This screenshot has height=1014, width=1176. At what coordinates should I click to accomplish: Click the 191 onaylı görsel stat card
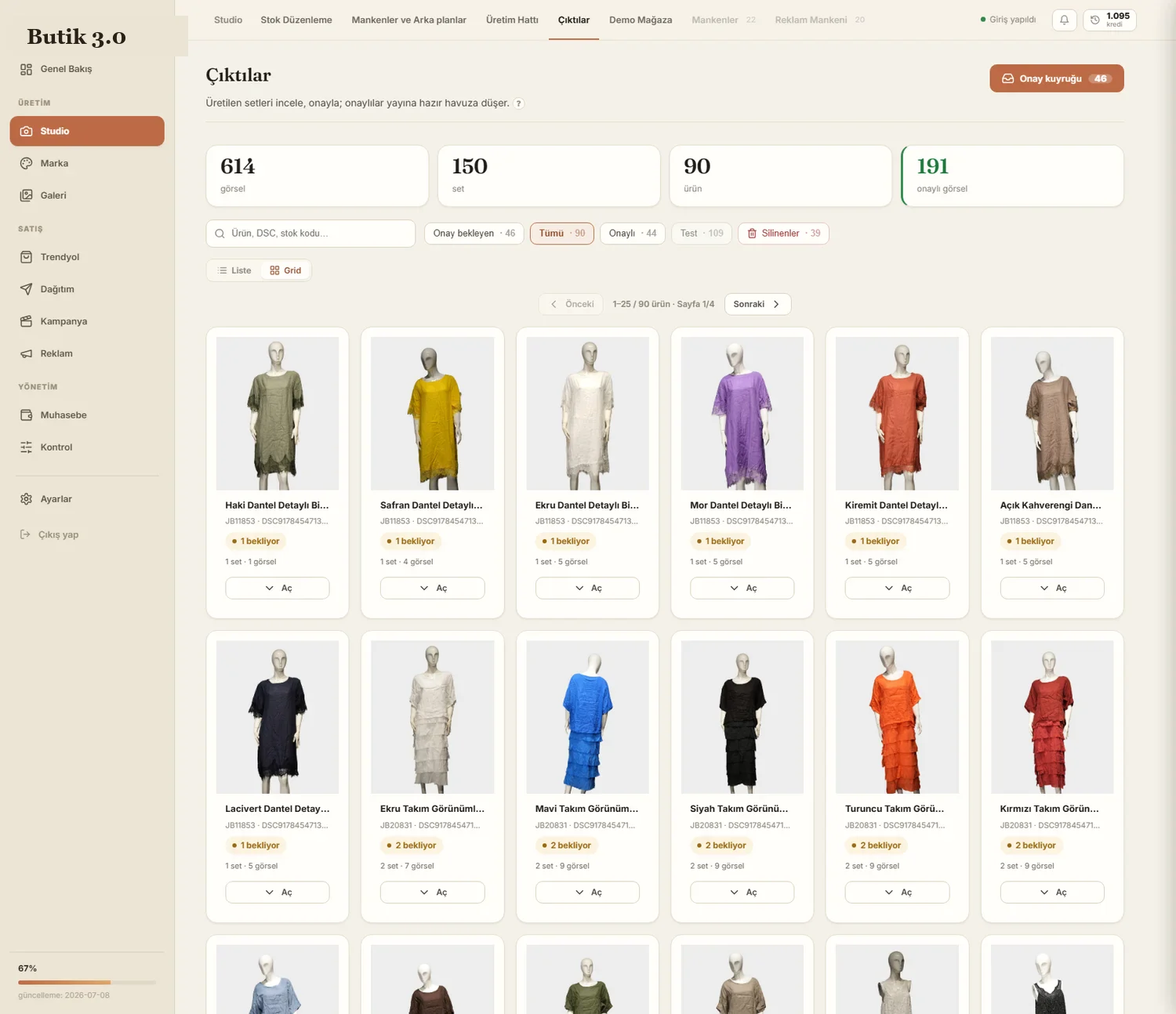[x=1012, y=176]
